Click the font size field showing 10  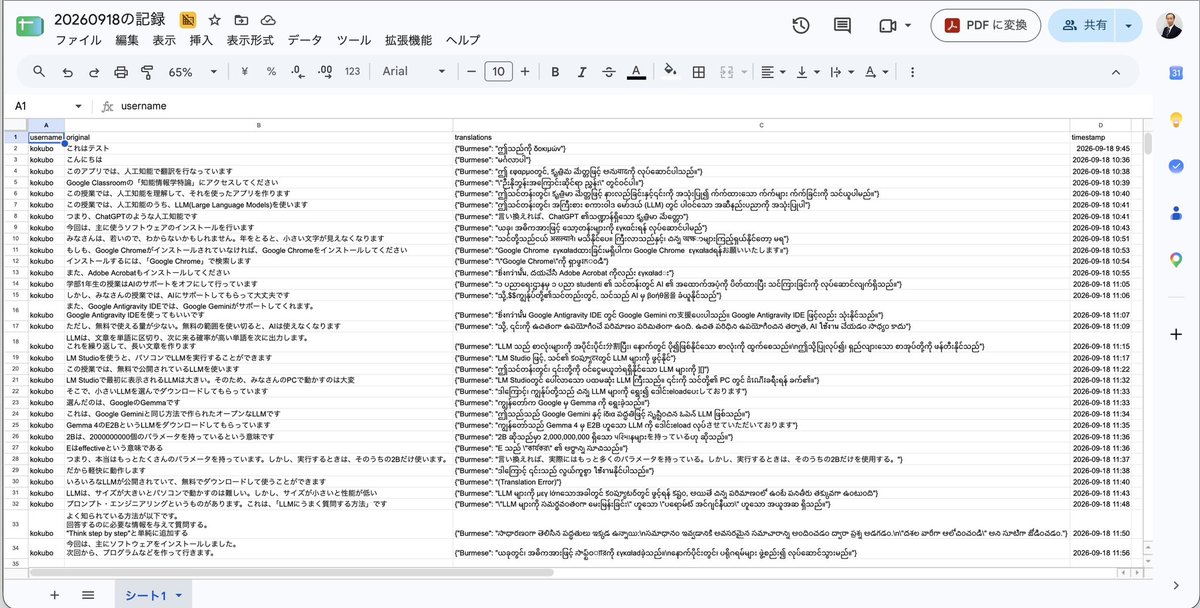[x=497, y=71]
